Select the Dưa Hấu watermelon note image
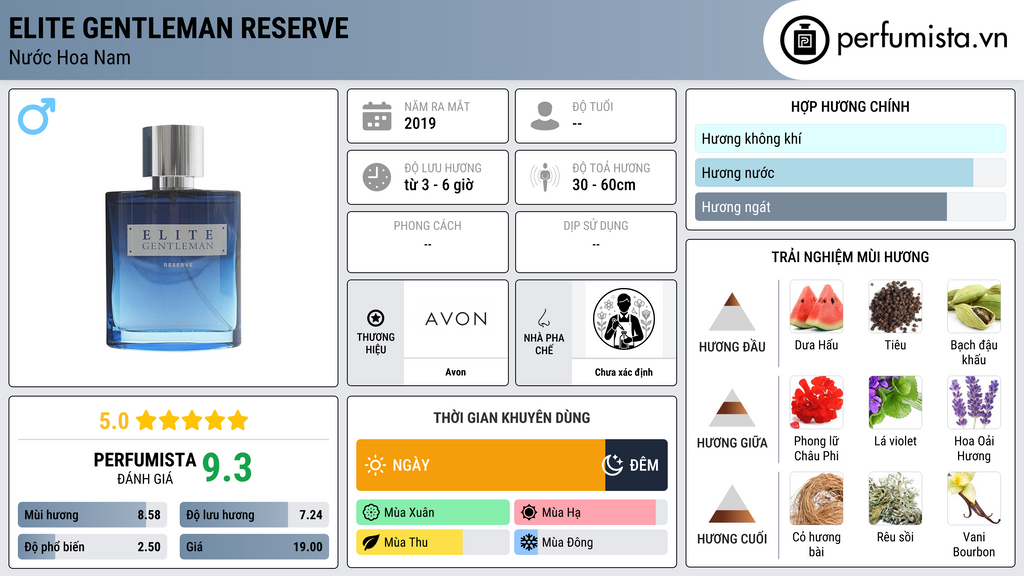Screen dimensions: 1024x576 click(816, 306)
